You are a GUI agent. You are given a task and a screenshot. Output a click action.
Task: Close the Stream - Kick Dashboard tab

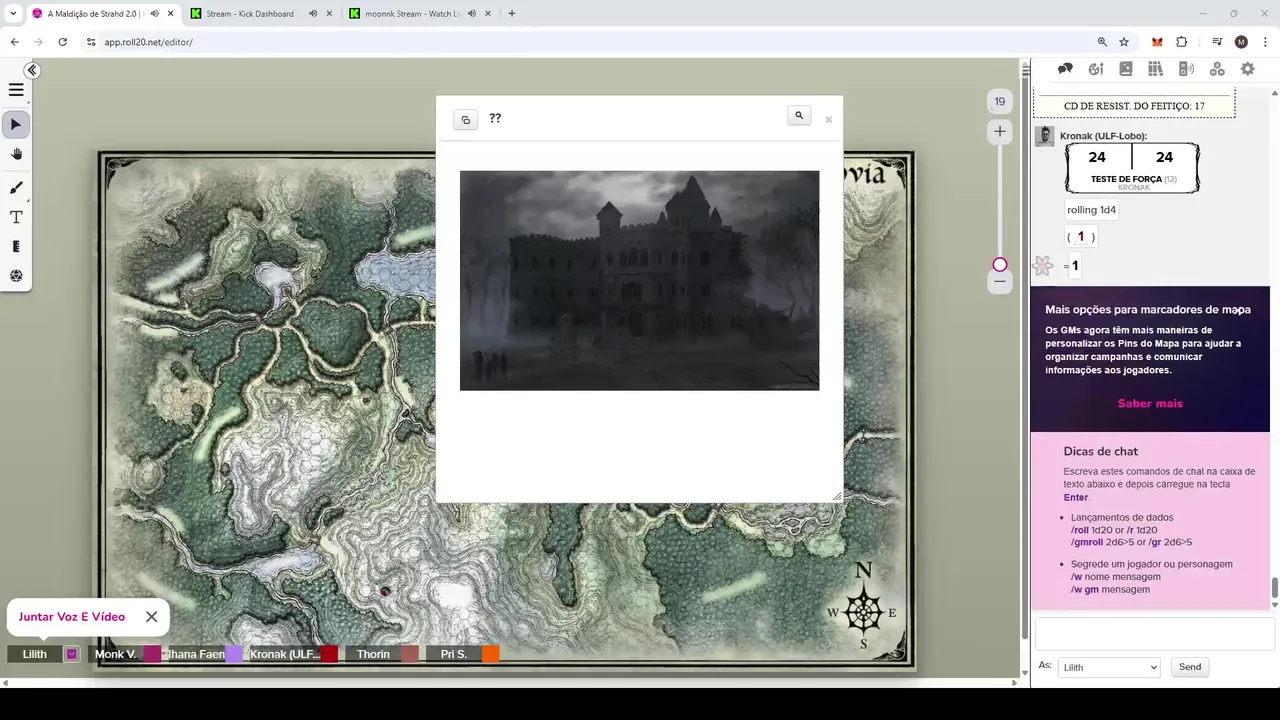(329, 14)
